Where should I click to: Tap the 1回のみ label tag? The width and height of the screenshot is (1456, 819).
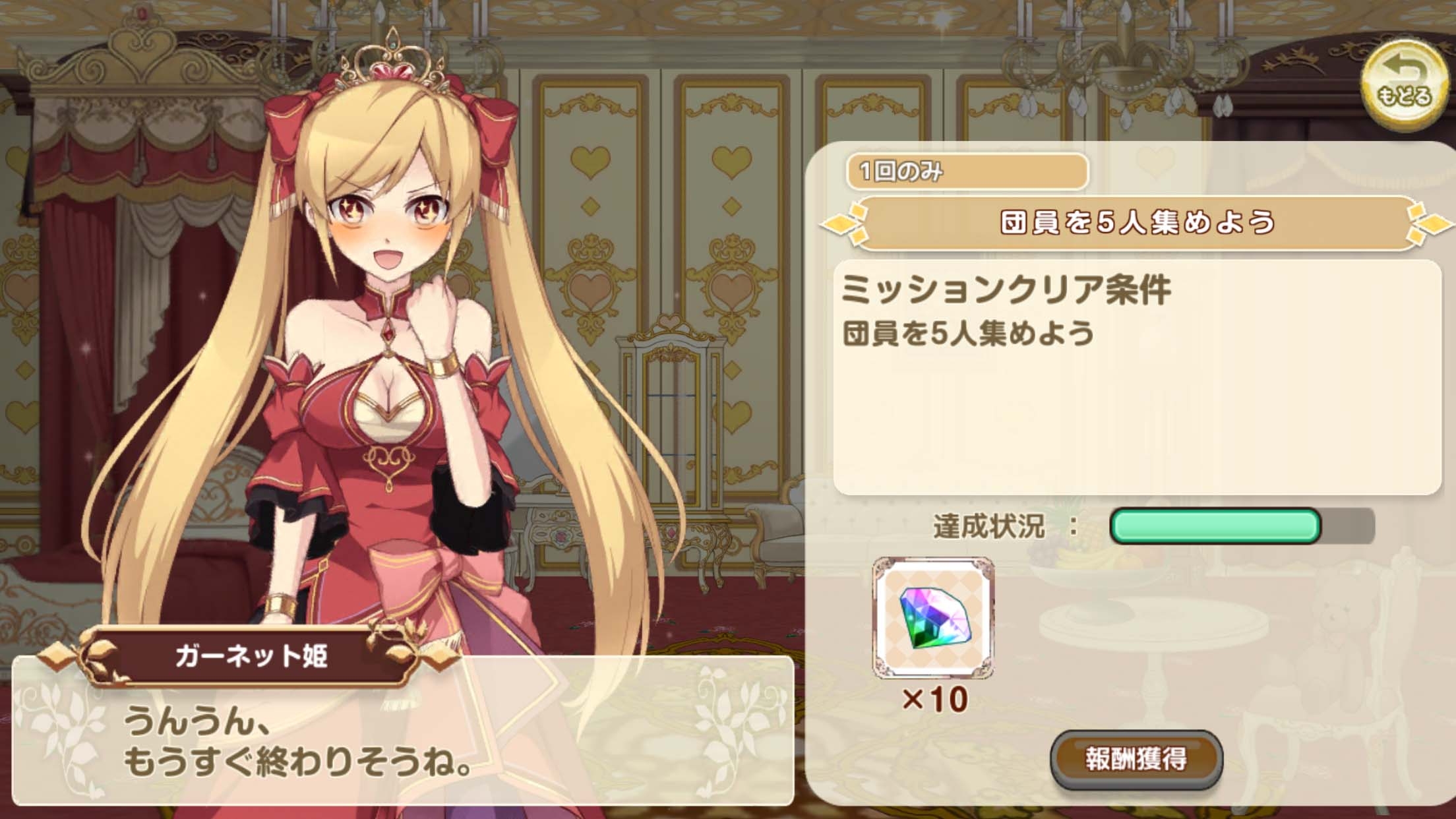pyautogui.click(x=967, y=171)
